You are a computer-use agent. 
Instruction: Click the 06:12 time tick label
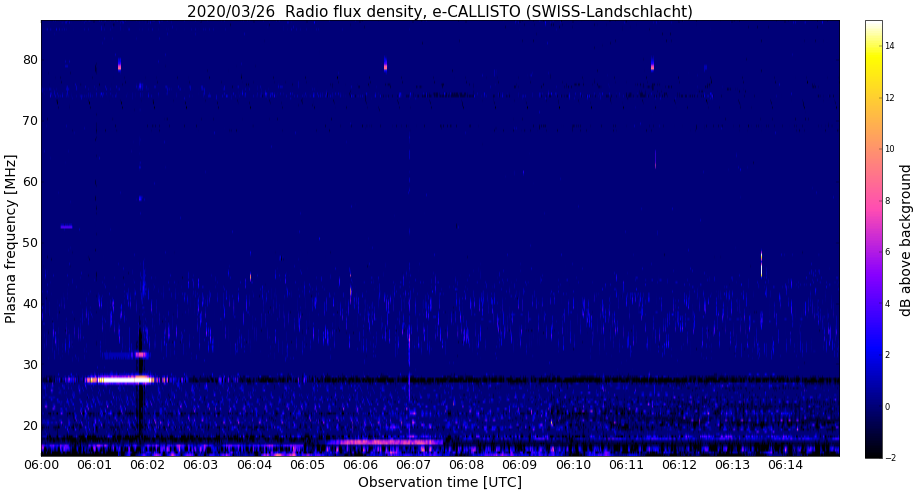click(680, 465)
